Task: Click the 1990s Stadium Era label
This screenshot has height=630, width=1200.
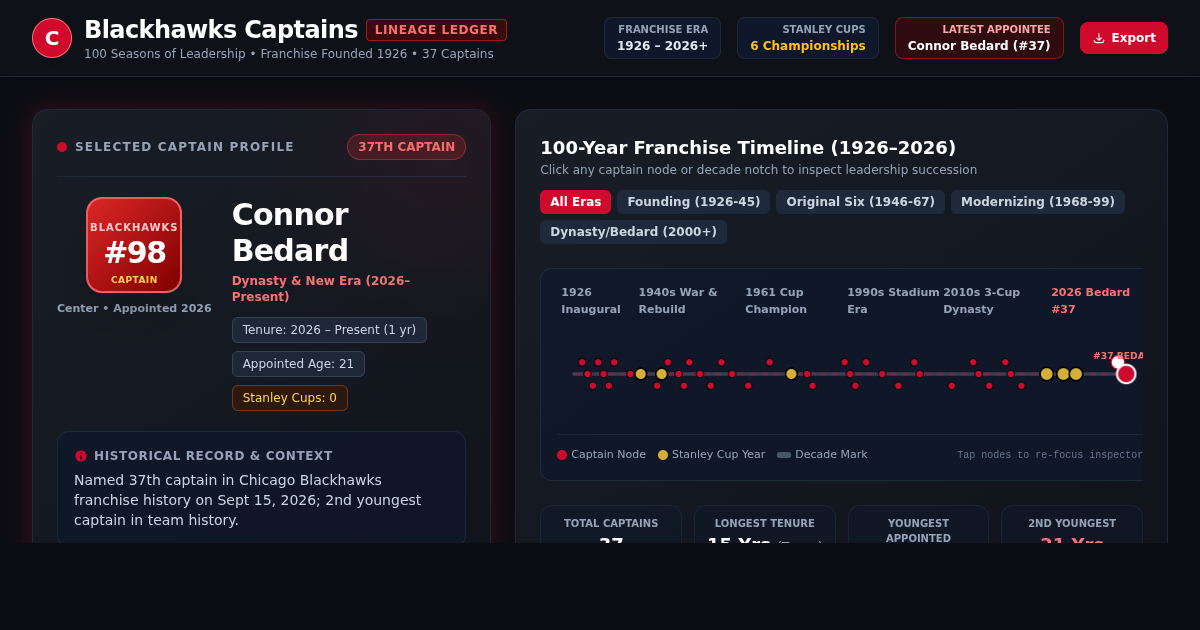Action: [x=893, y=301]
